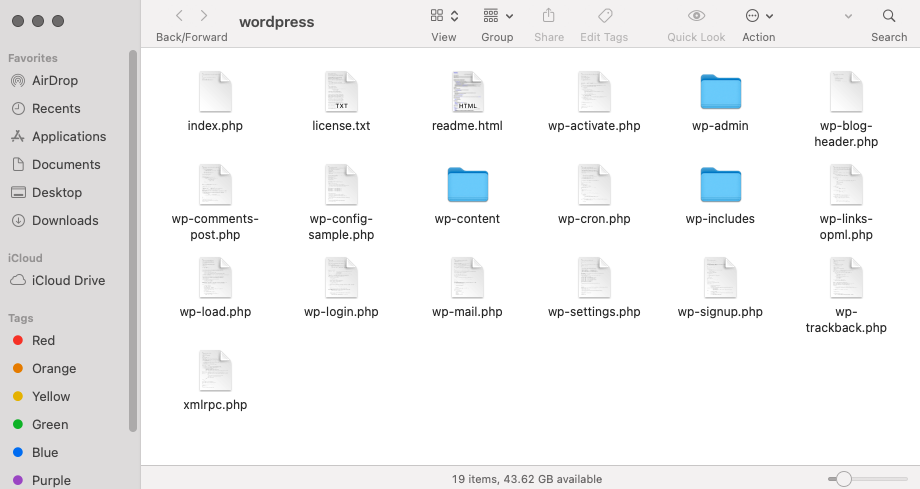Expand the toolbar overflow chevron
This screenshot has height=489, width=920.
click(x=848, y=16)
